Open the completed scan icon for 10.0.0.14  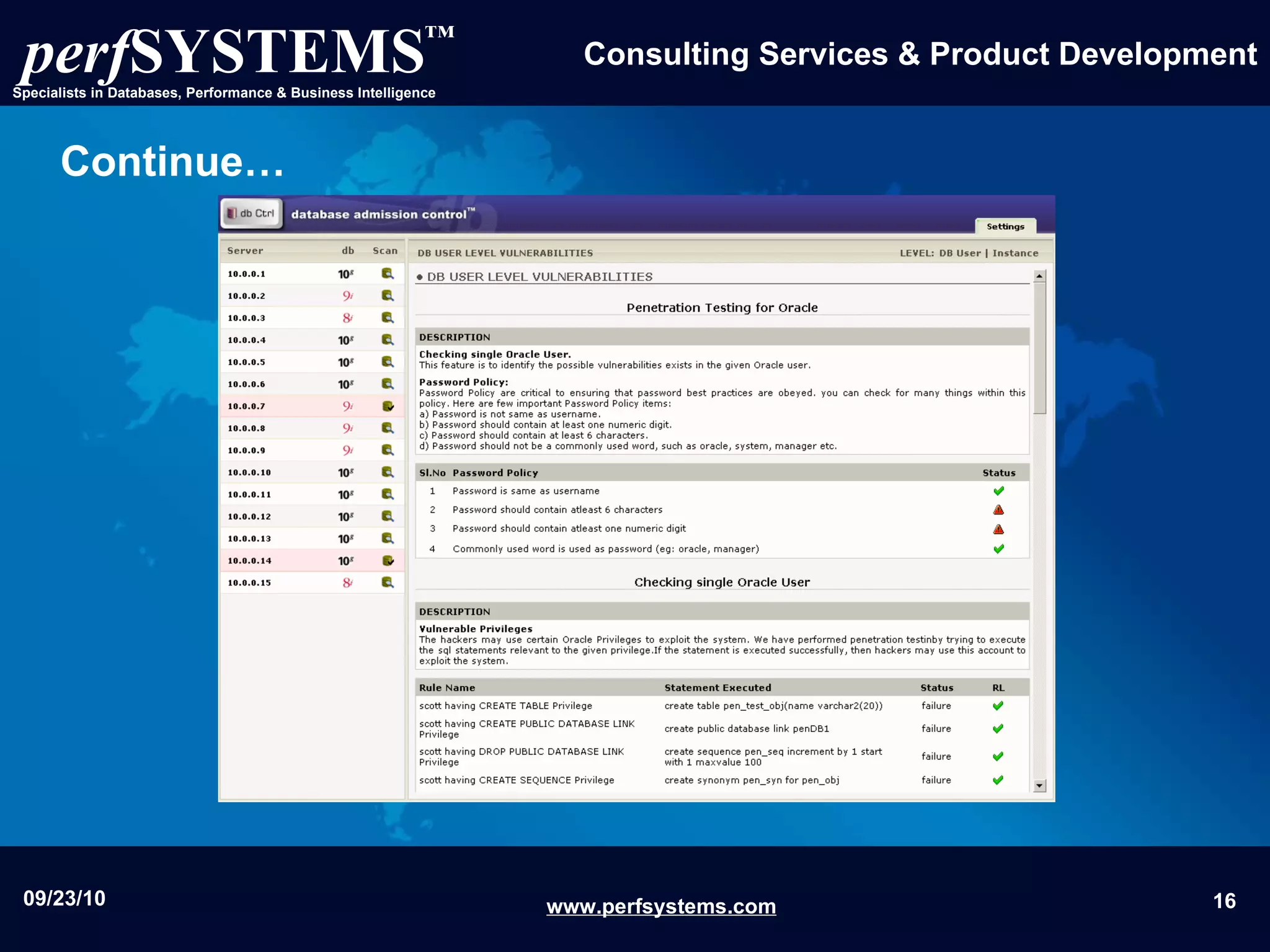[x=388, y=560]
